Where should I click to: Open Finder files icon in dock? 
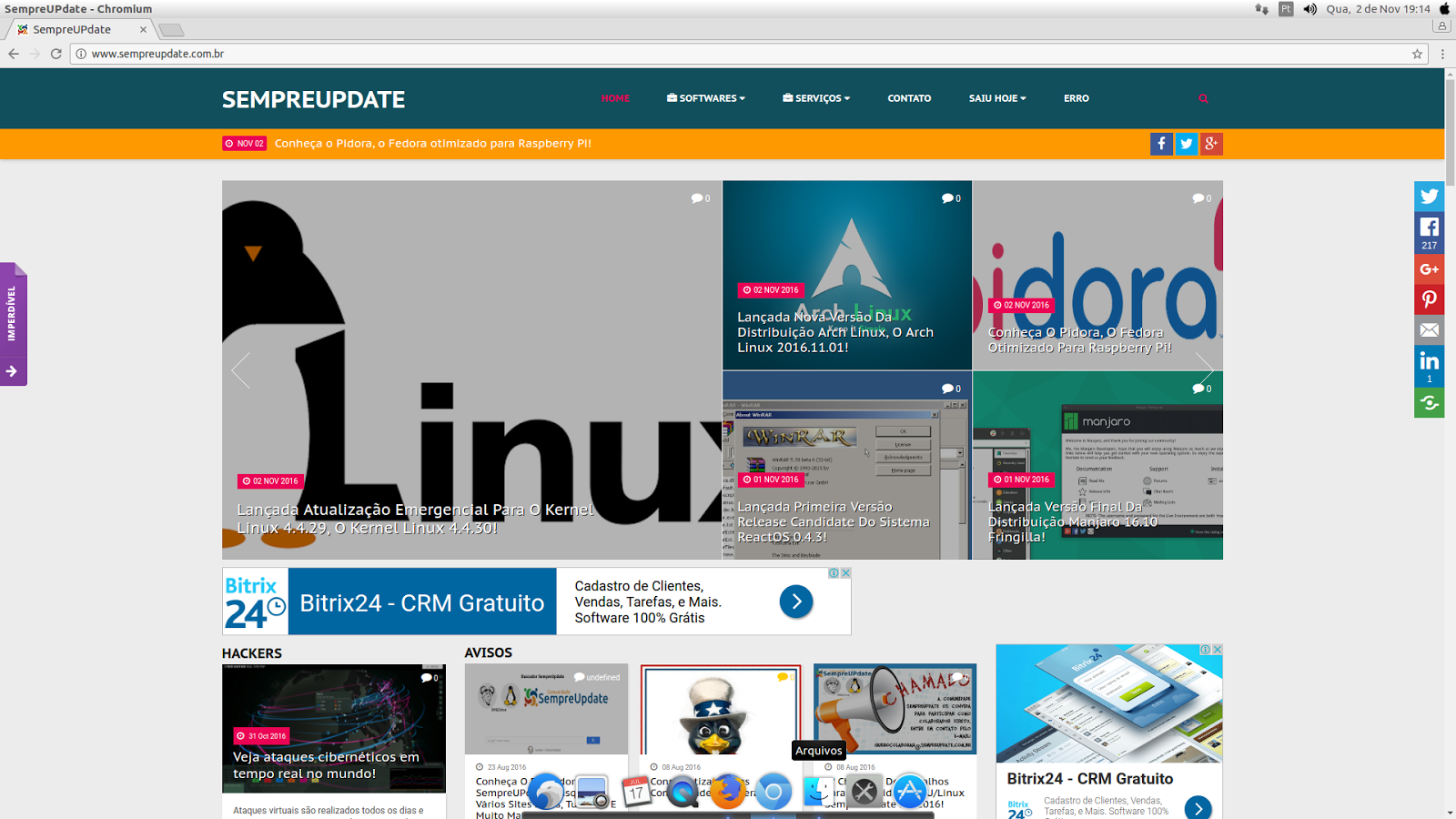[x=819, y=792]
